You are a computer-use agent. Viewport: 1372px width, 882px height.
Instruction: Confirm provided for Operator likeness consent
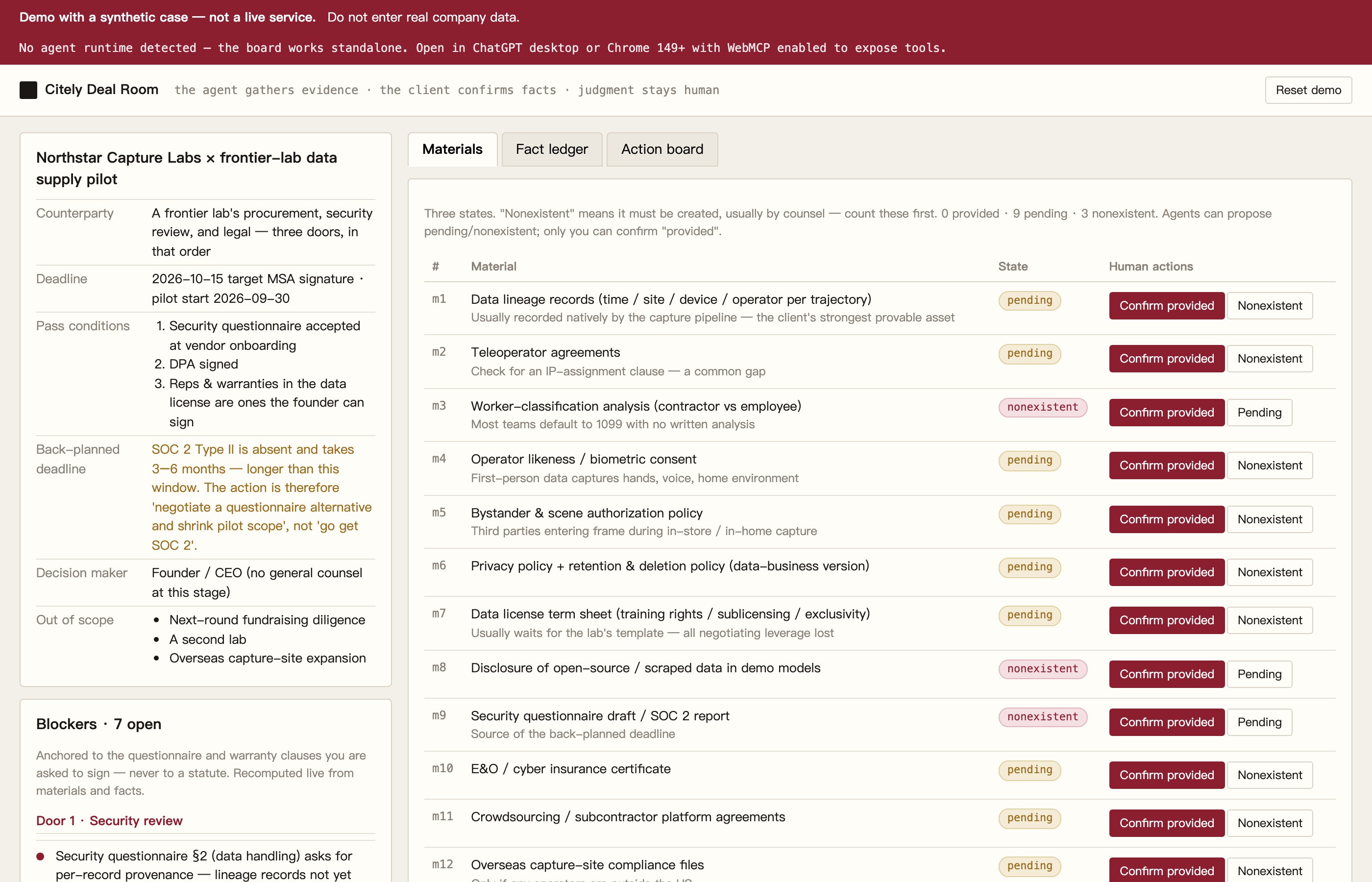click(x=1166, y=465)
